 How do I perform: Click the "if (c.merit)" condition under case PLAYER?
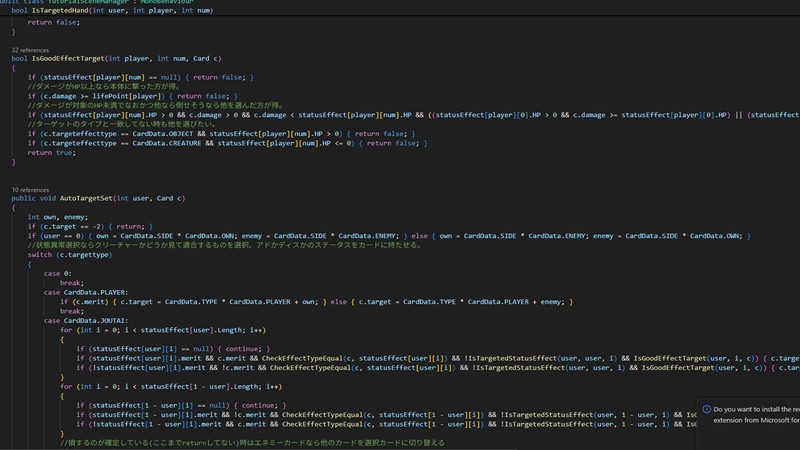click(x=84, y=302)
